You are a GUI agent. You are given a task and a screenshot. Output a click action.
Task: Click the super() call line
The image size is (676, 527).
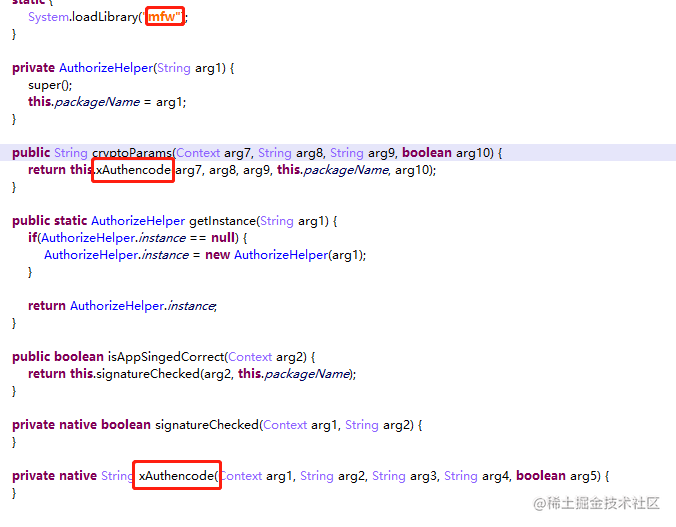coord(50,85)
